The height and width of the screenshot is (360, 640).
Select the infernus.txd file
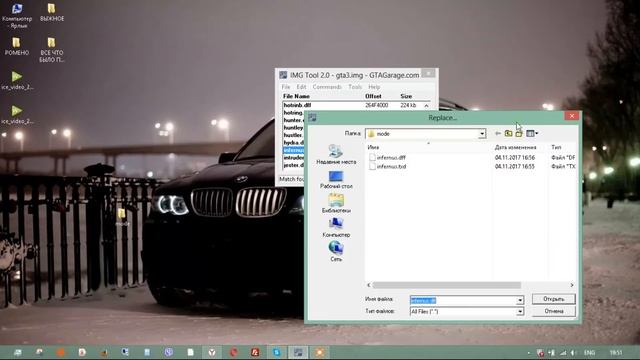(387, 167)
